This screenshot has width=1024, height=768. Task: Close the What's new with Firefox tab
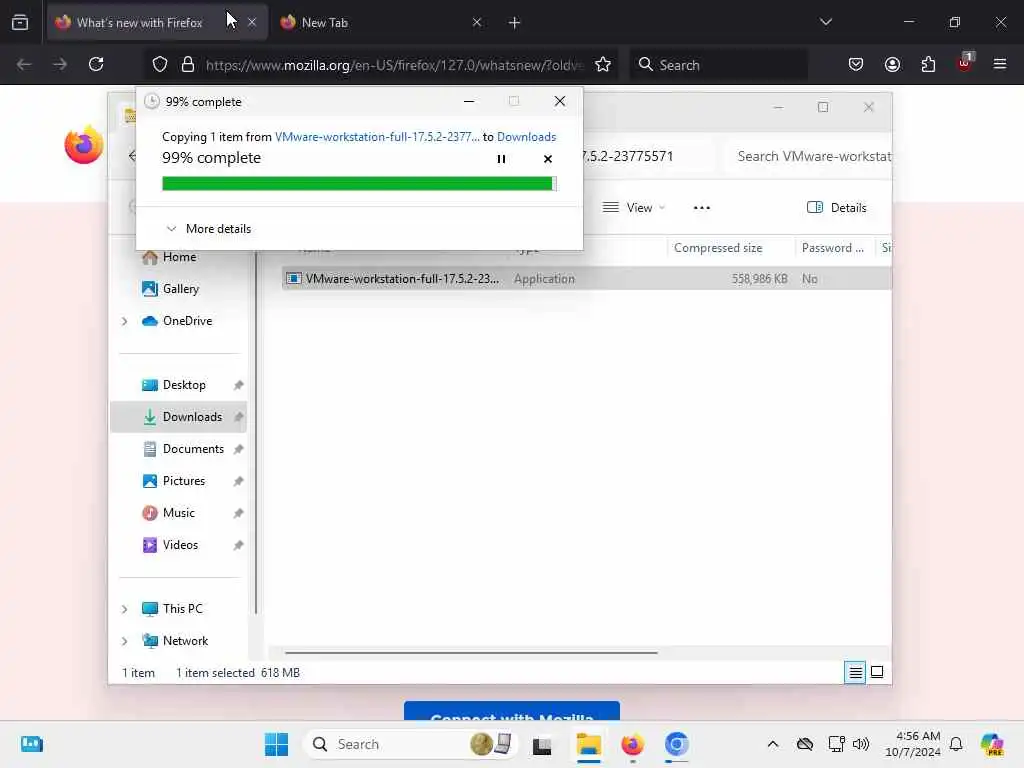(252, 23)
